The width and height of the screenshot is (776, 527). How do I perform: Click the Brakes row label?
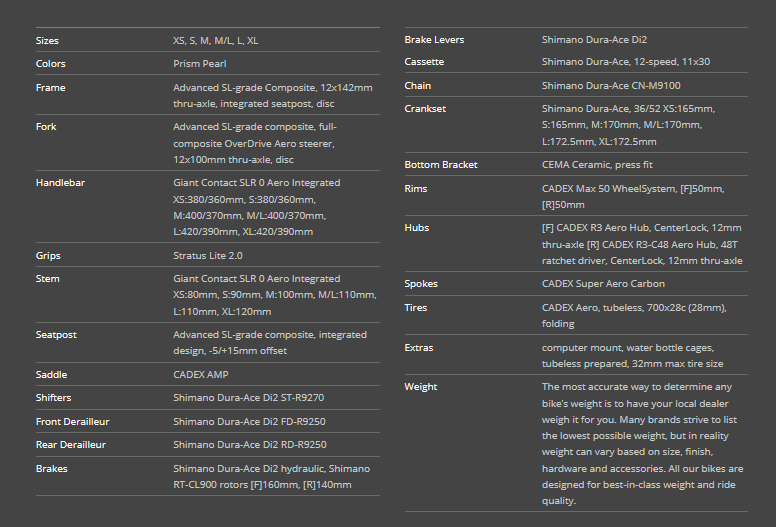pos(51,469)
